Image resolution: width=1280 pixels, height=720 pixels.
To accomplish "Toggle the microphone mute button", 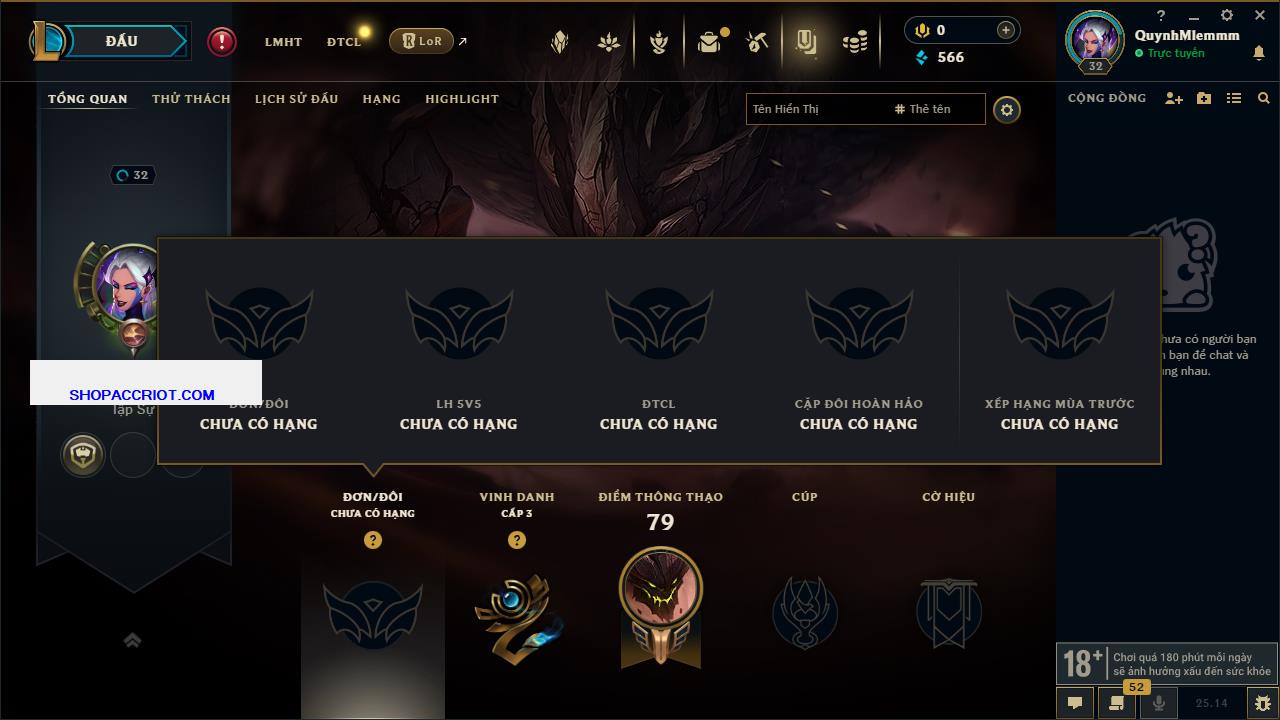I will [x=1159, y=703].
